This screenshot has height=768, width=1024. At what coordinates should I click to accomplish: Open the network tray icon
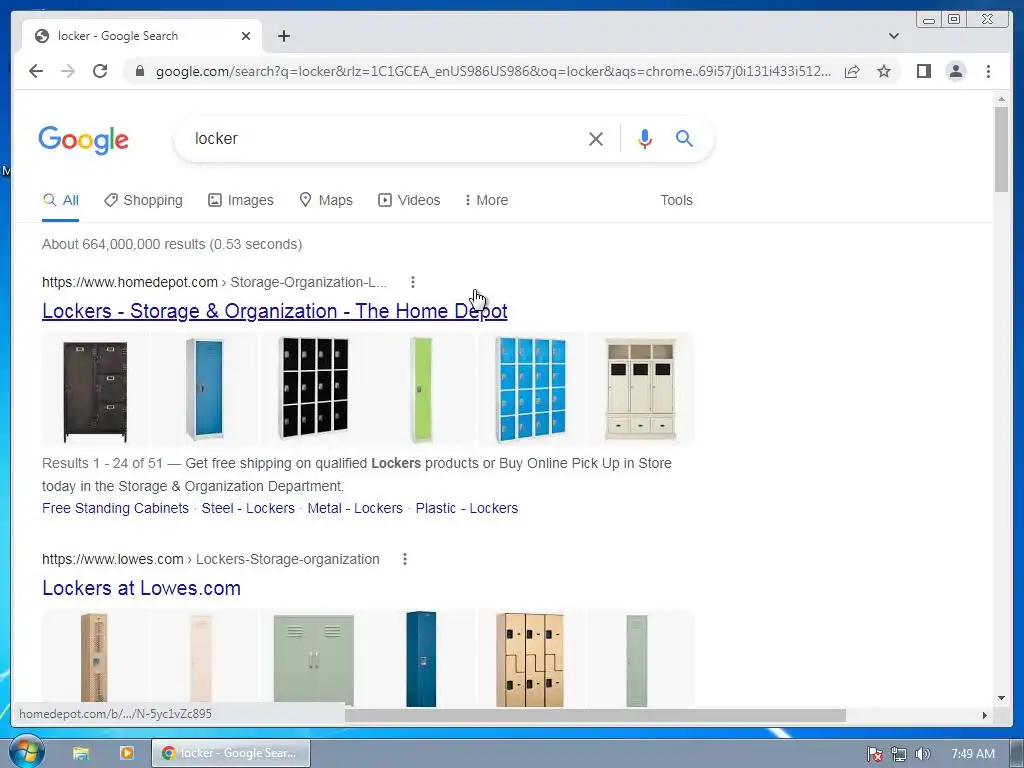point(899,754)
